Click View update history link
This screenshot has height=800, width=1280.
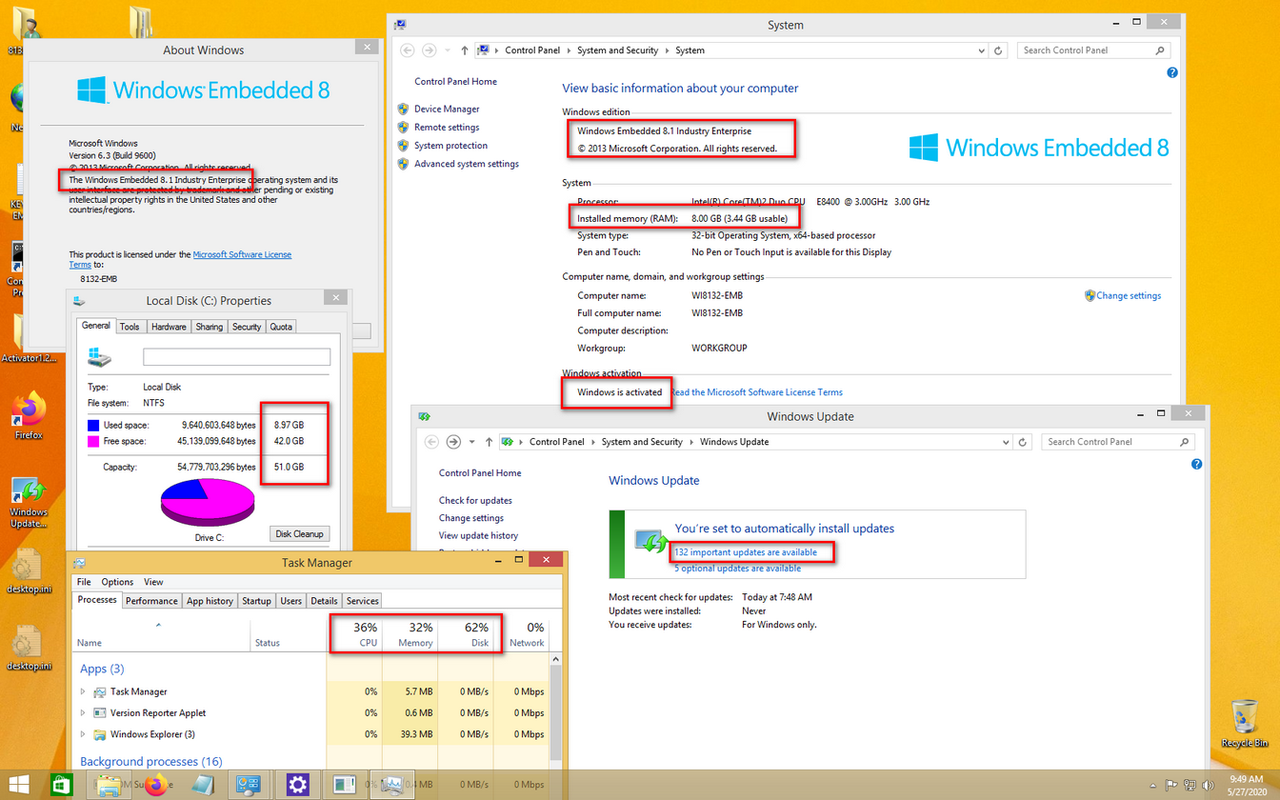click(478, 536)
